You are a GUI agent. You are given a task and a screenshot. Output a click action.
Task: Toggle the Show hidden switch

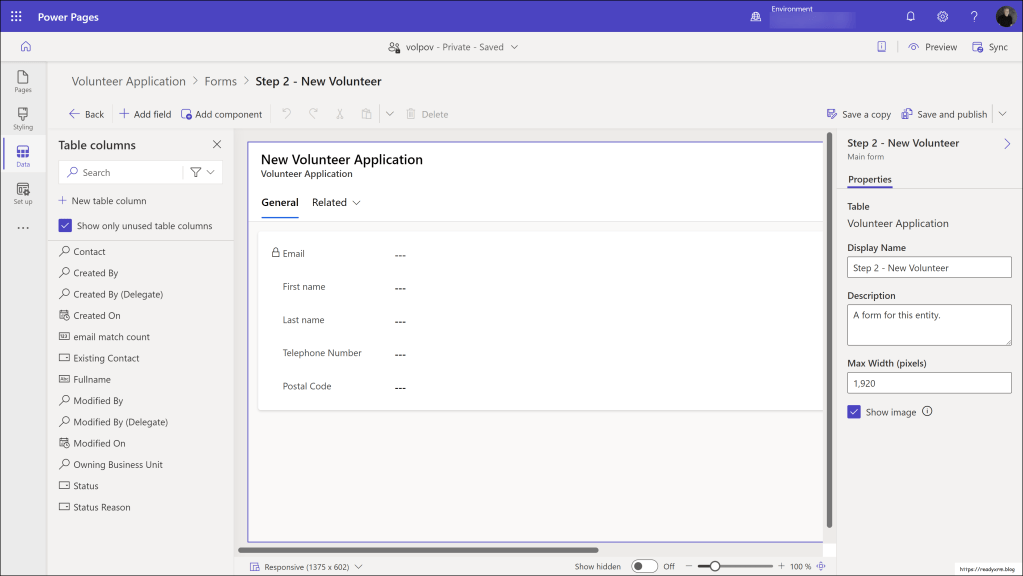coord(644,566)
